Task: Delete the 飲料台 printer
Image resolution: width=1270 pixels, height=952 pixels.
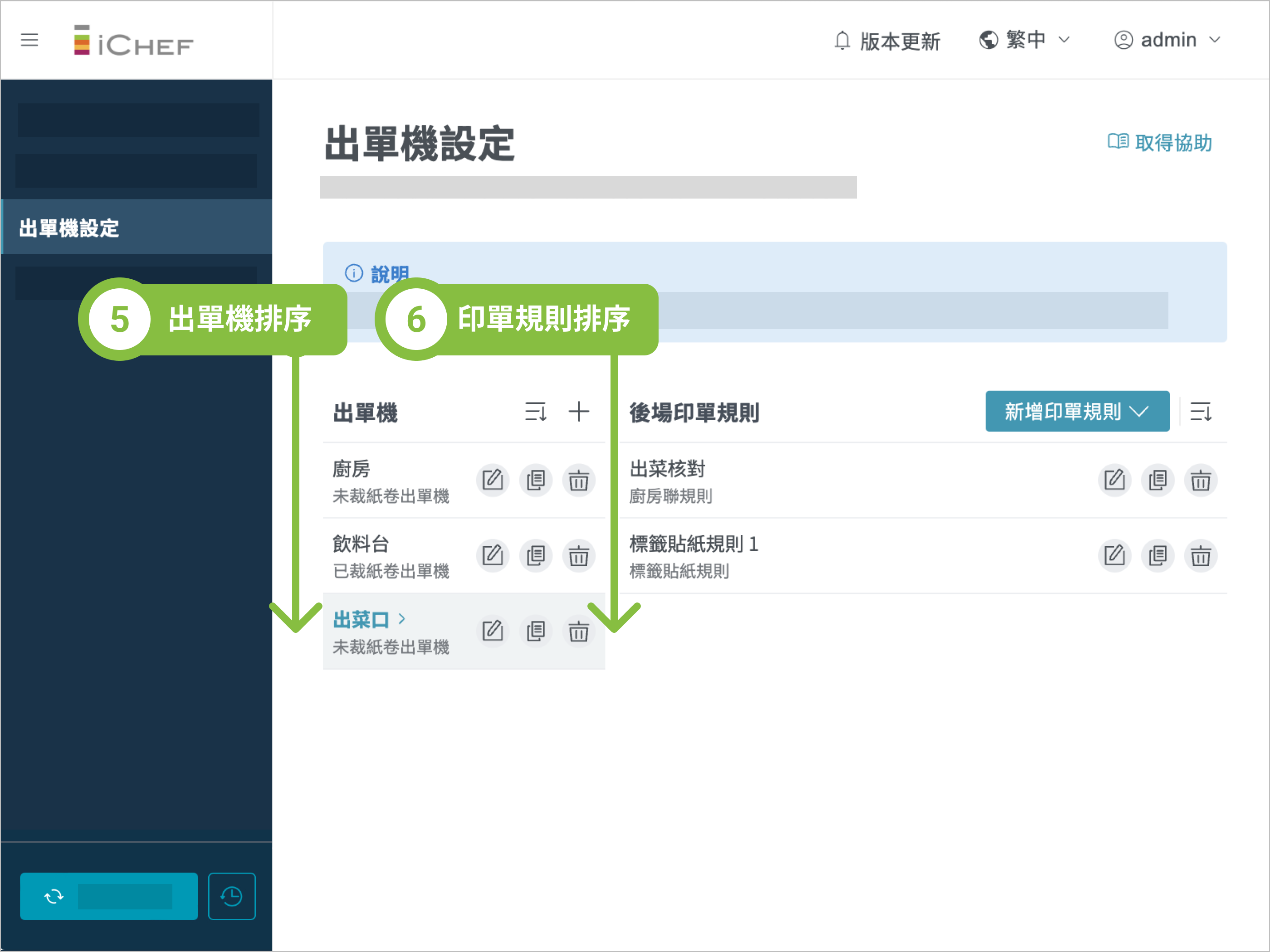Action: (x=579, y=555)
